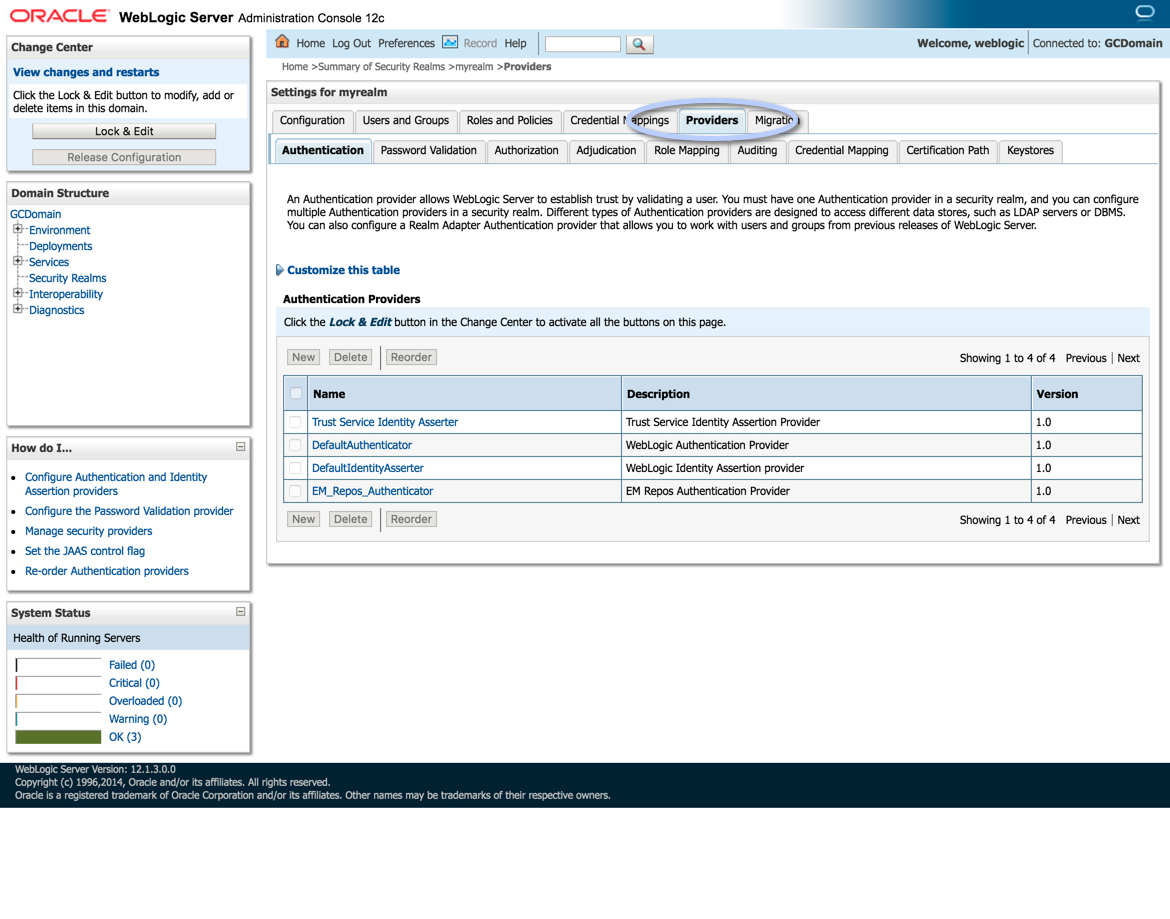Switch to Role Mapping subtab
This screenshot has height=919, width=1170.
pos(686,151)
